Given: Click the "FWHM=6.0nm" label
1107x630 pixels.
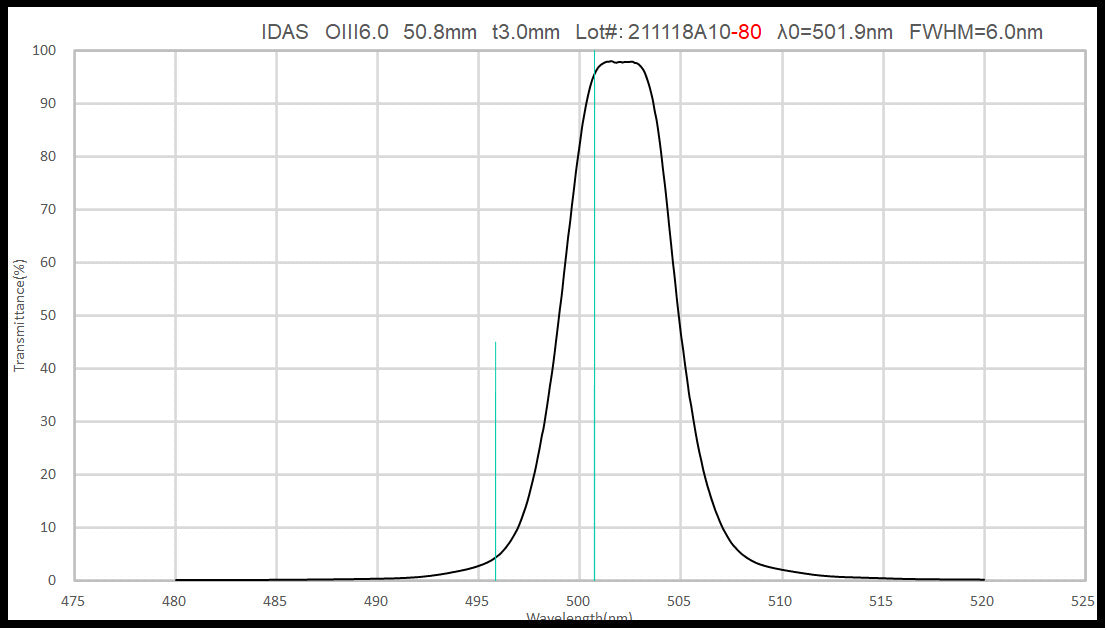Looking at the screenshot, I should coord(976,32).
